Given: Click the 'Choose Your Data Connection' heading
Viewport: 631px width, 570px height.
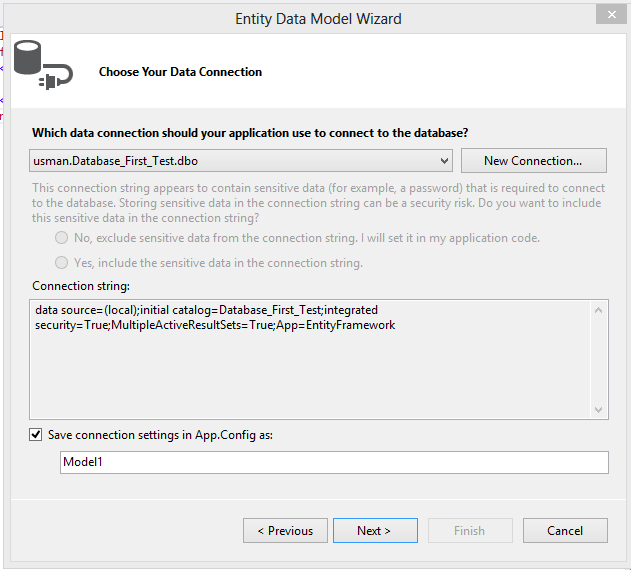Looking at the screenshot, I should click(x=180, y=72).
